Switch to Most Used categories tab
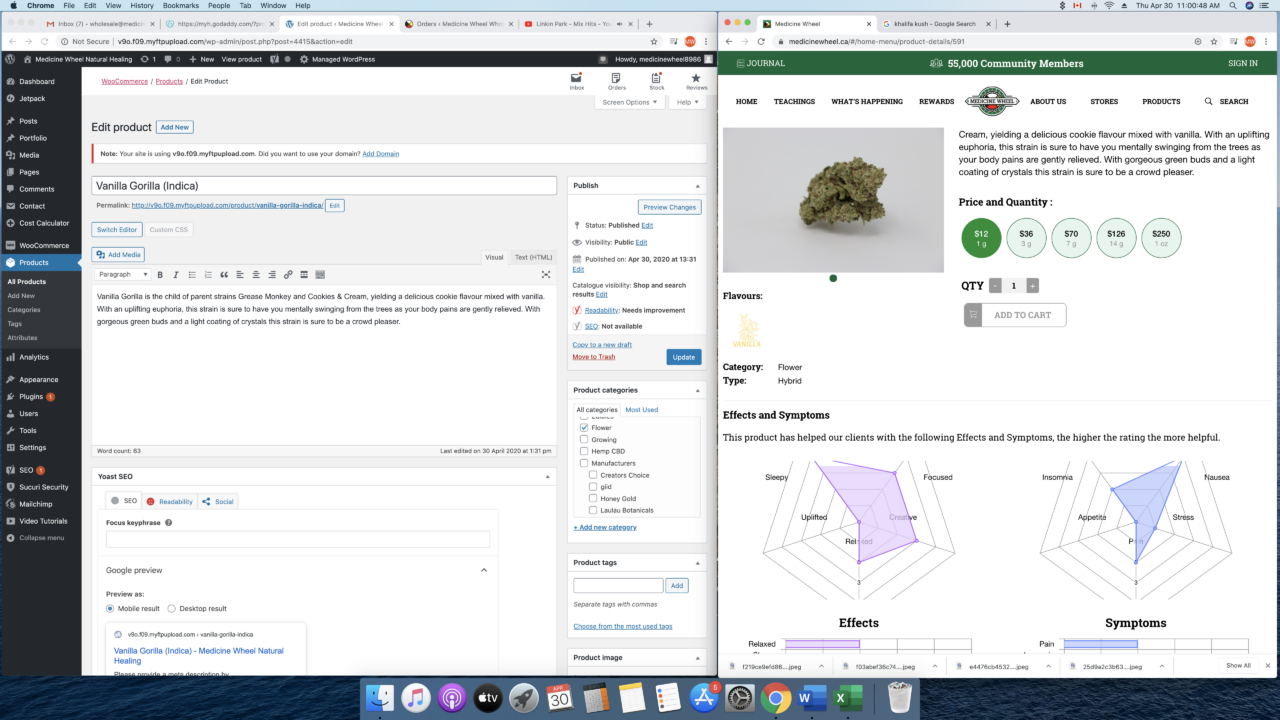The height and width of the screenshot is (720, 1280). point(641,410)
